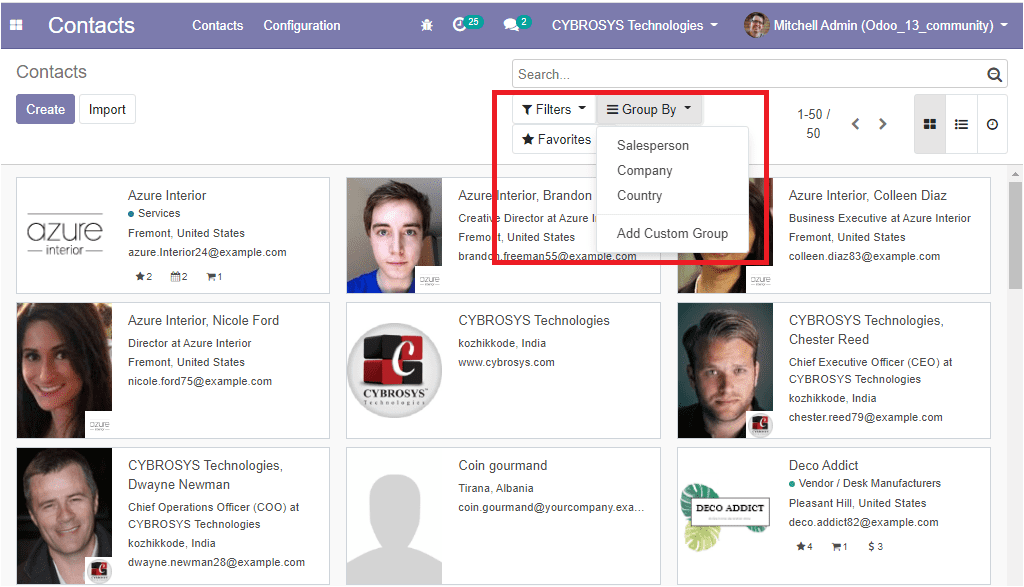This screenshot has height=587, width=1024.
Task: Click Pleasant Hill, United States text
Action: click(857, 503)
